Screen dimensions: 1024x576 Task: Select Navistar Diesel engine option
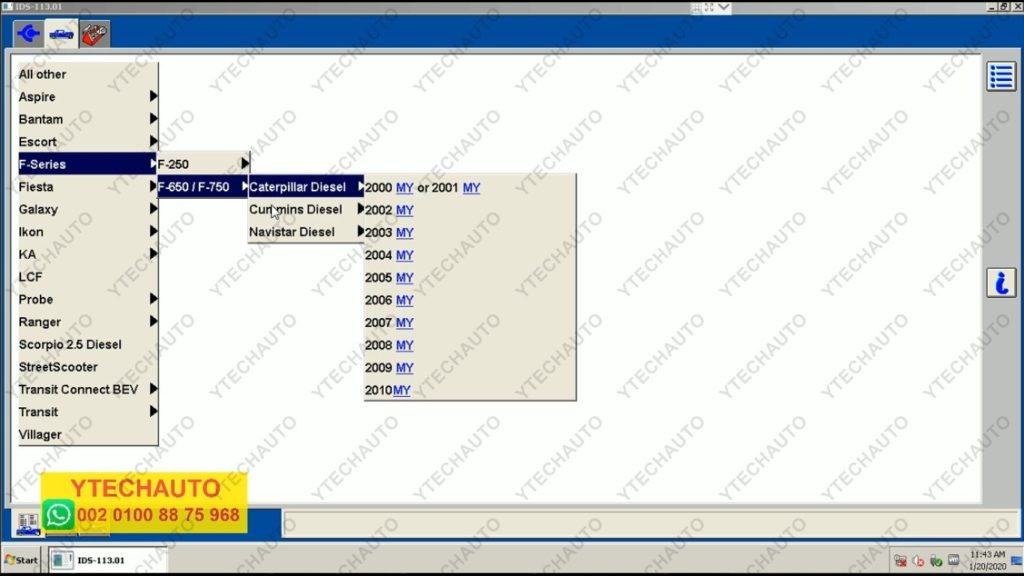coord(306,232)
